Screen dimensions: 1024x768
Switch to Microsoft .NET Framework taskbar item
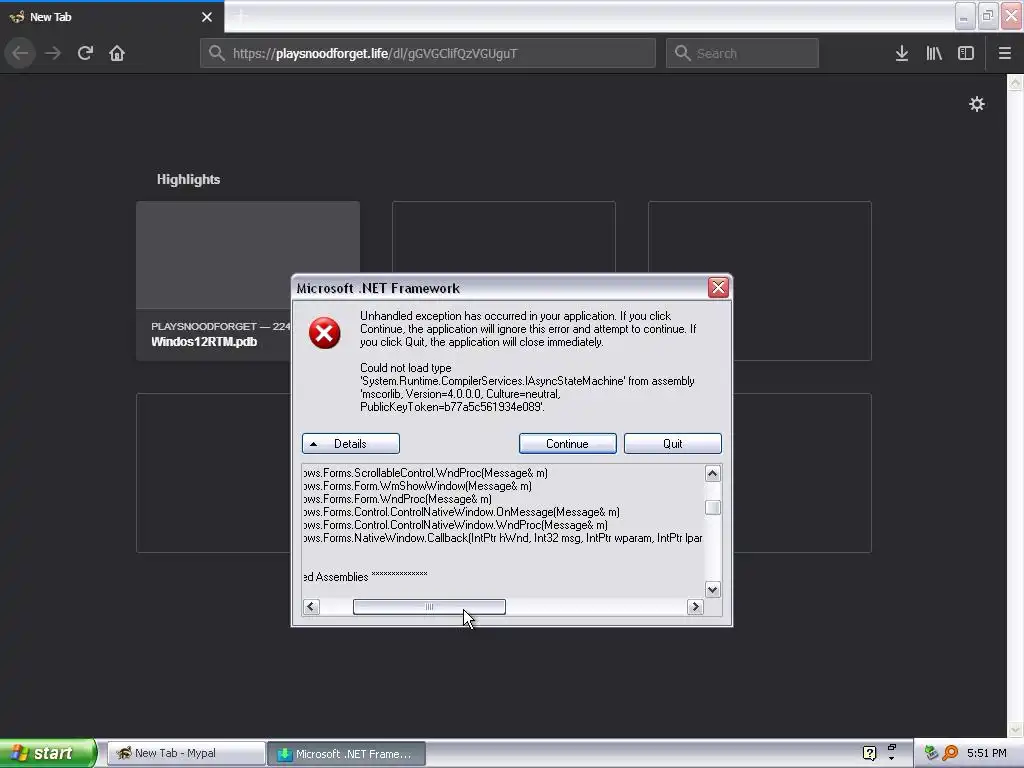click(346, 753)
